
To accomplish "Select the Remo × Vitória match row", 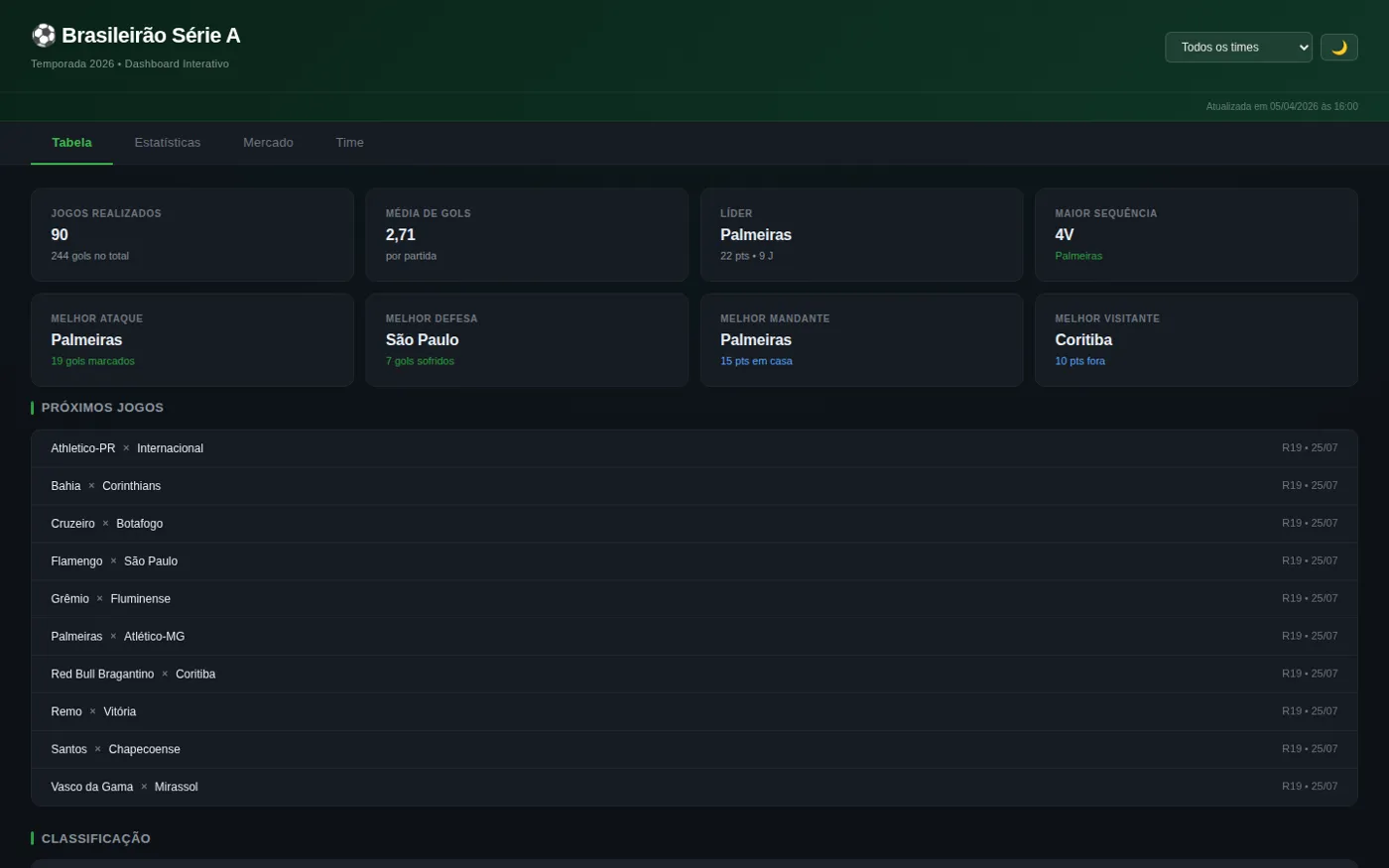I will tap(694, 712).
